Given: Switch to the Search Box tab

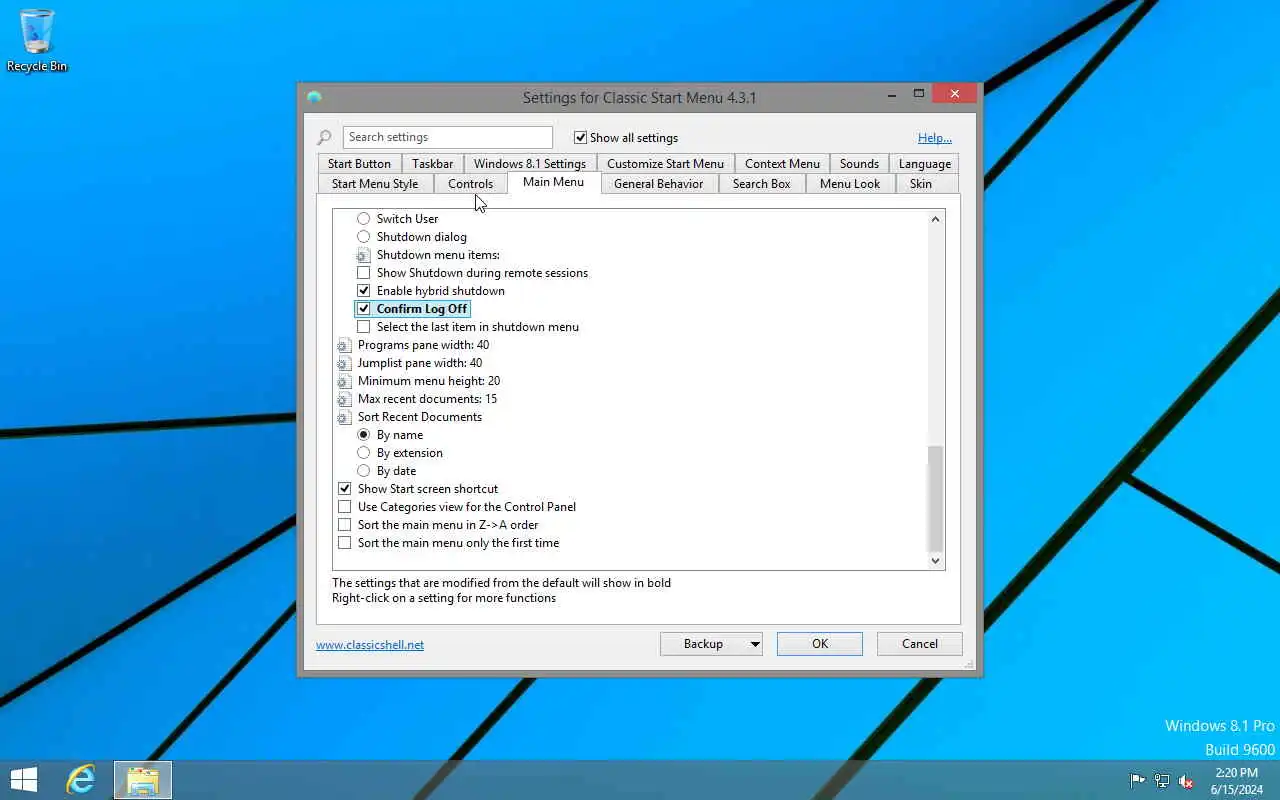Looking at the screenshot, I should click(761, 184).
